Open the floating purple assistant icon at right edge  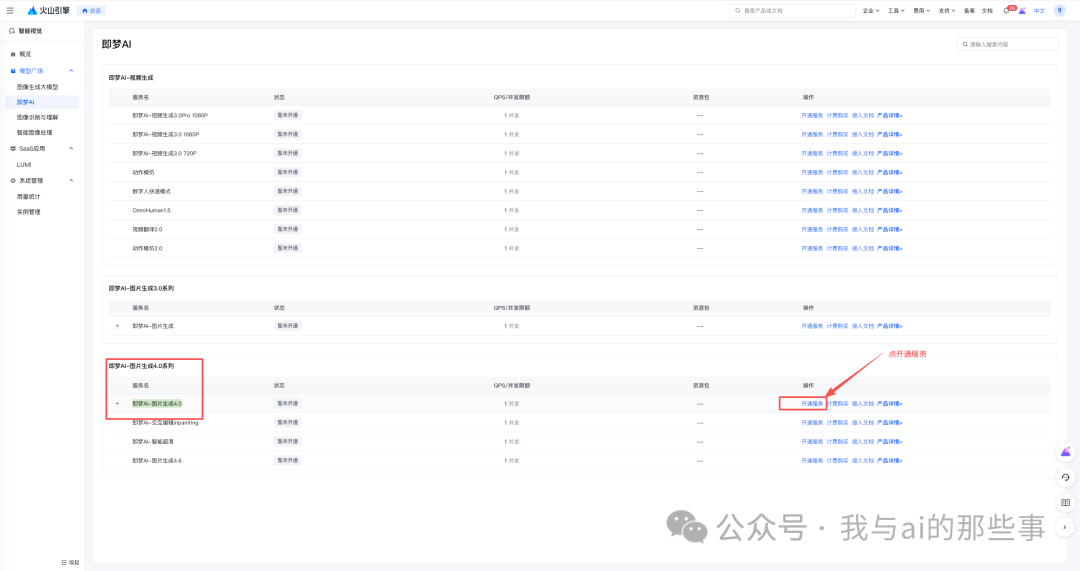1066,453
